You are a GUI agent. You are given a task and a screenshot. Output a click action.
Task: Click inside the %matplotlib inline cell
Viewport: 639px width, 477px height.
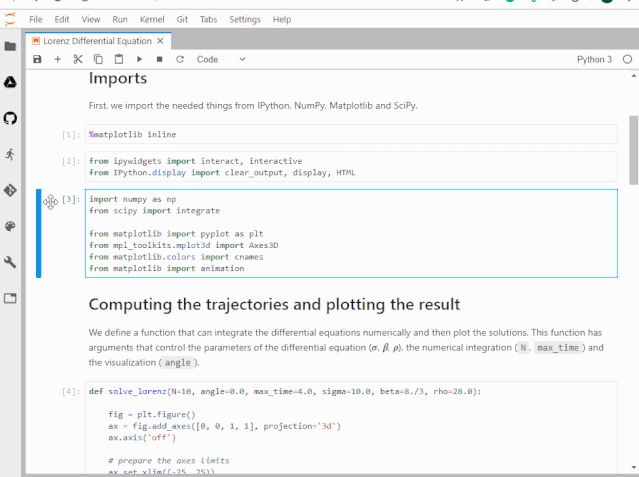[x=351, y=135]
